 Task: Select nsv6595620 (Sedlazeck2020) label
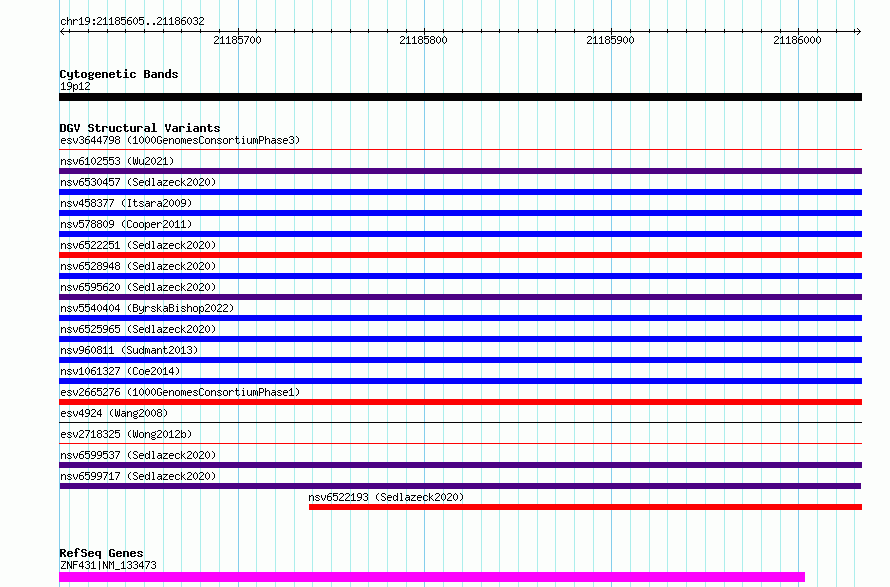point(138,287)
